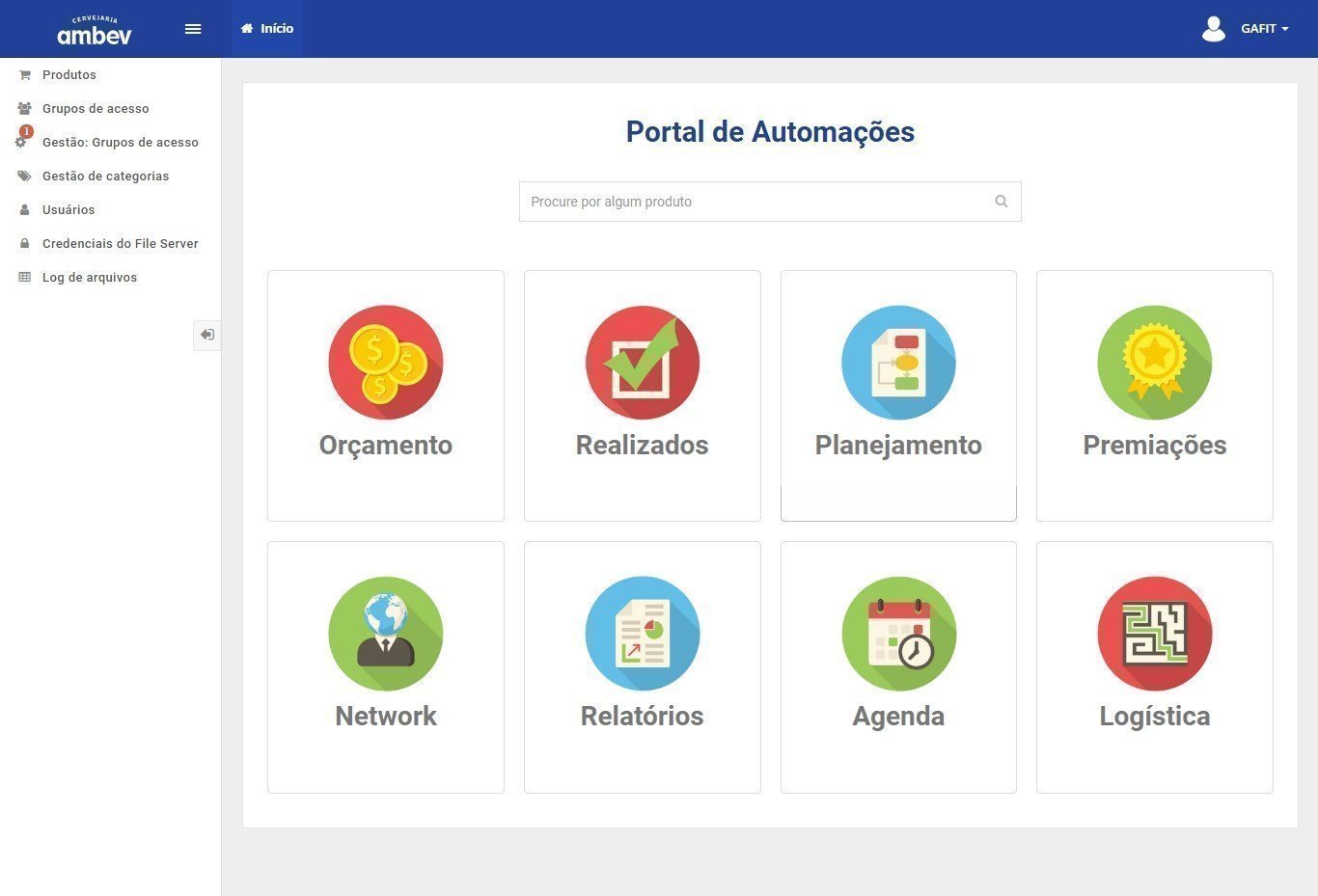Click the Realizados checkmark icon
This screenshot has width=1318, height=896.
pyautogui.click(x=642, y=363)
